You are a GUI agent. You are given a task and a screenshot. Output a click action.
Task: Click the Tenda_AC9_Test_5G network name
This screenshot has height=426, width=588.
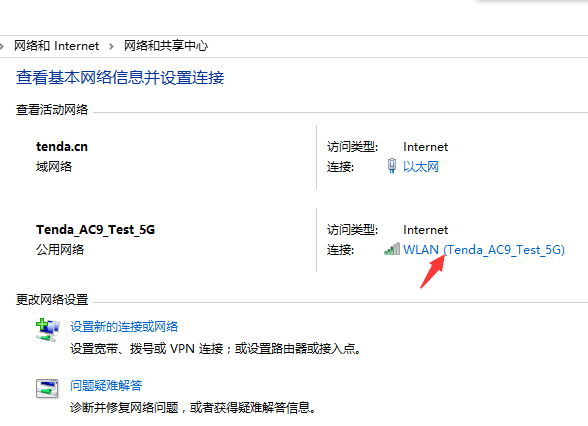[x=95, y=230]
